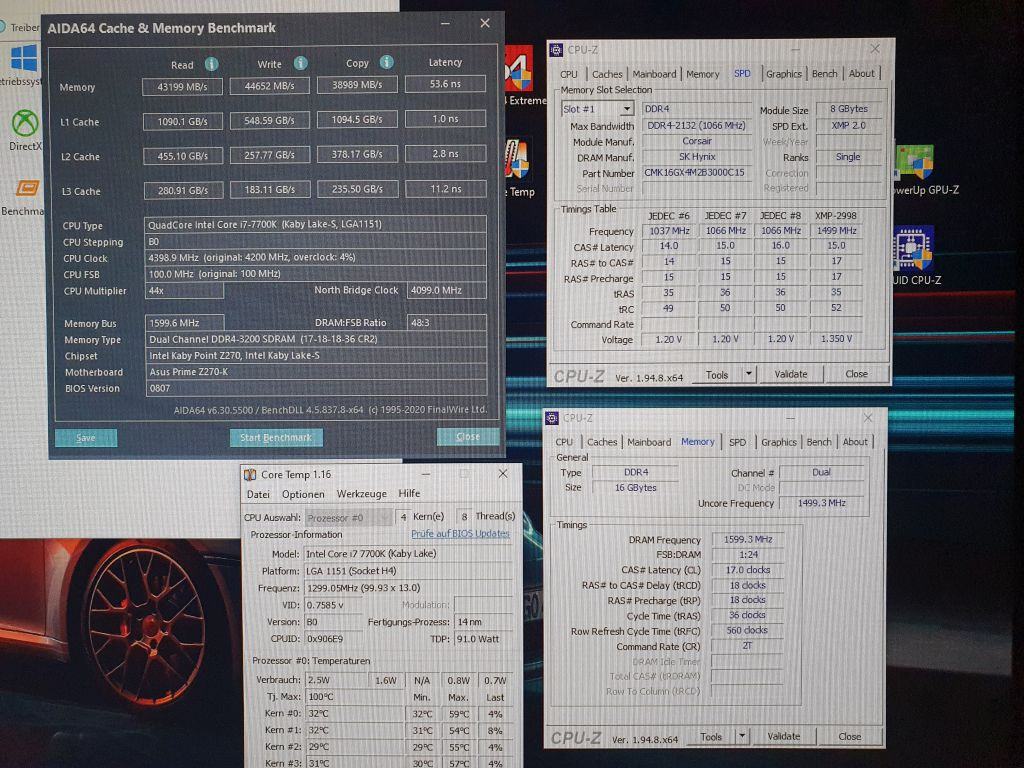Open Tools dropdown arrow in CPU-Z SPD window
Screen dimensions: 1024x768
point(748,374)
